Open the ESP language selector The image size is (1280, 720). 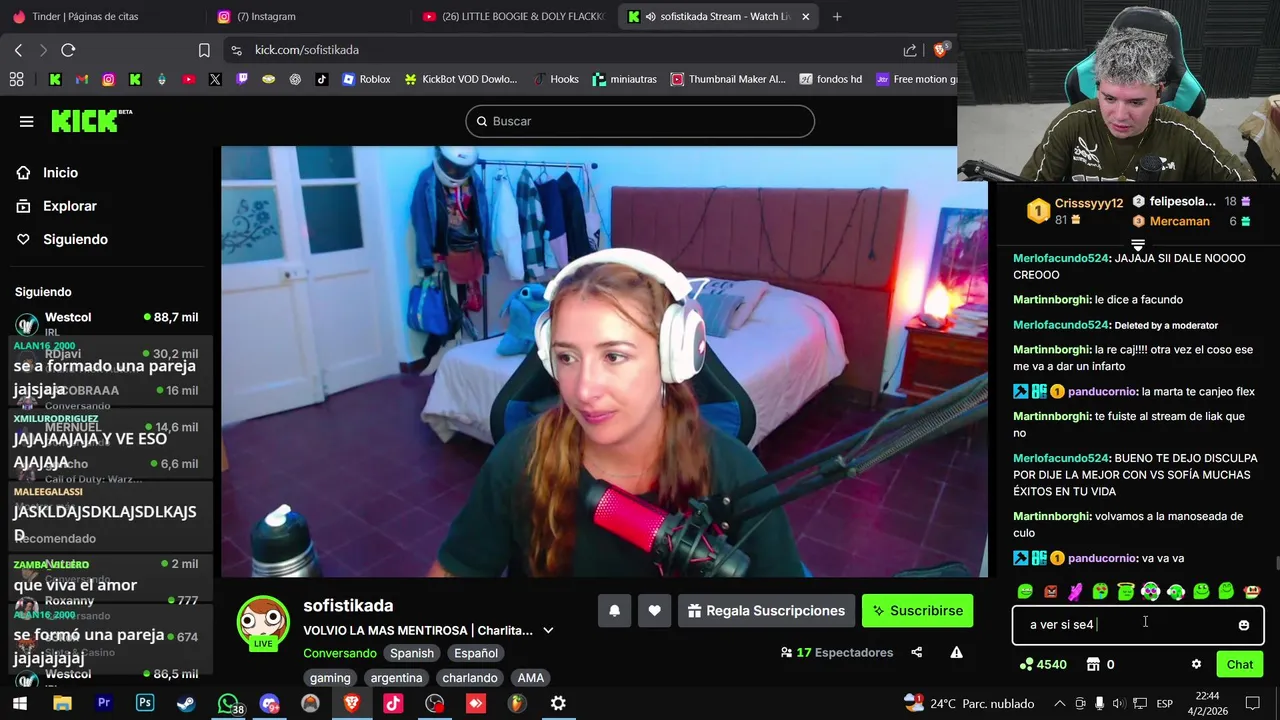point(1164,703)
